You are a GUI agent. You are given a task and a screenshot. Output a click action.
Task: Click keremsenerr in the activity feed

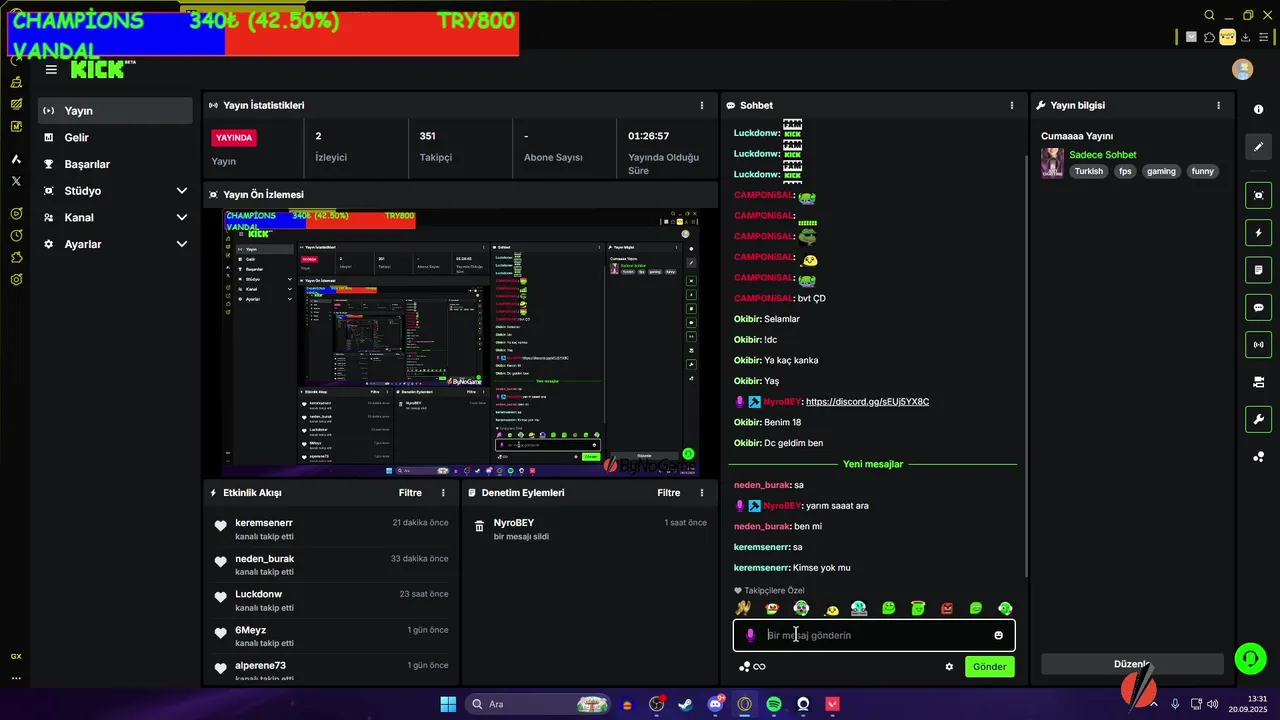pos(264,523)
